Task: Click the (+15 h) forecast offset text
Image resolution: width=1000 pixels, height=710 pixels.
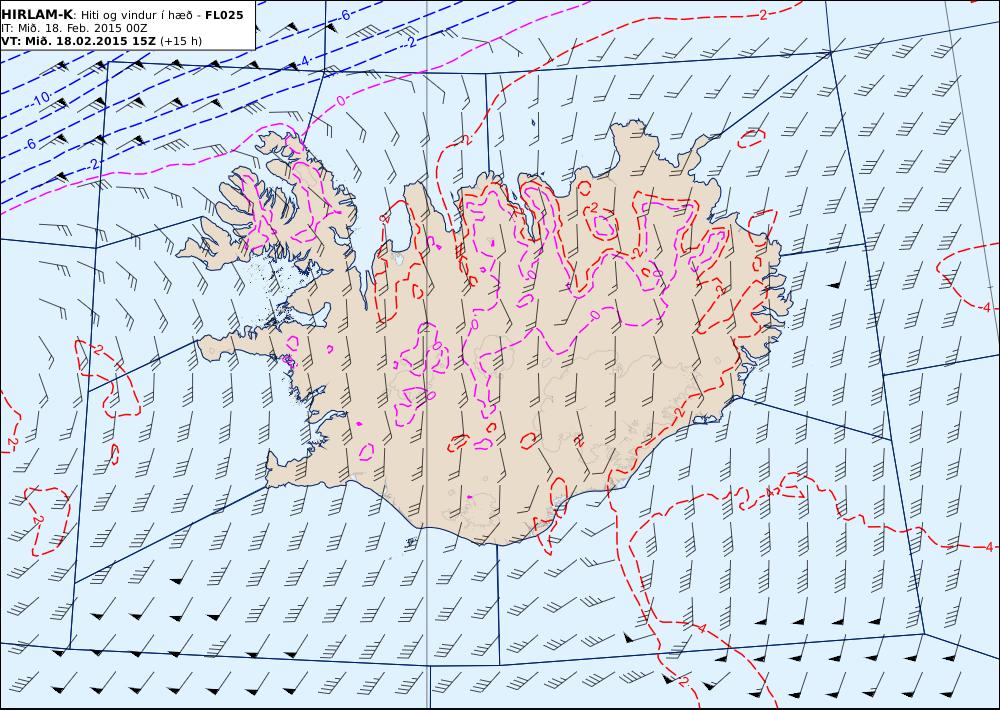Action: (180, 41)
